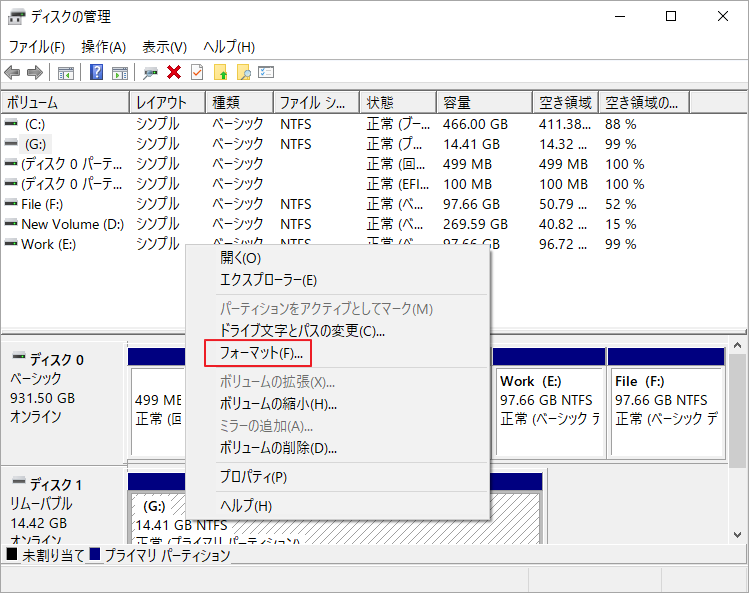Click the connect drive toolbar icon
Image resolution: width=749 pixels, height=593 pixels.
coord(150,73)
